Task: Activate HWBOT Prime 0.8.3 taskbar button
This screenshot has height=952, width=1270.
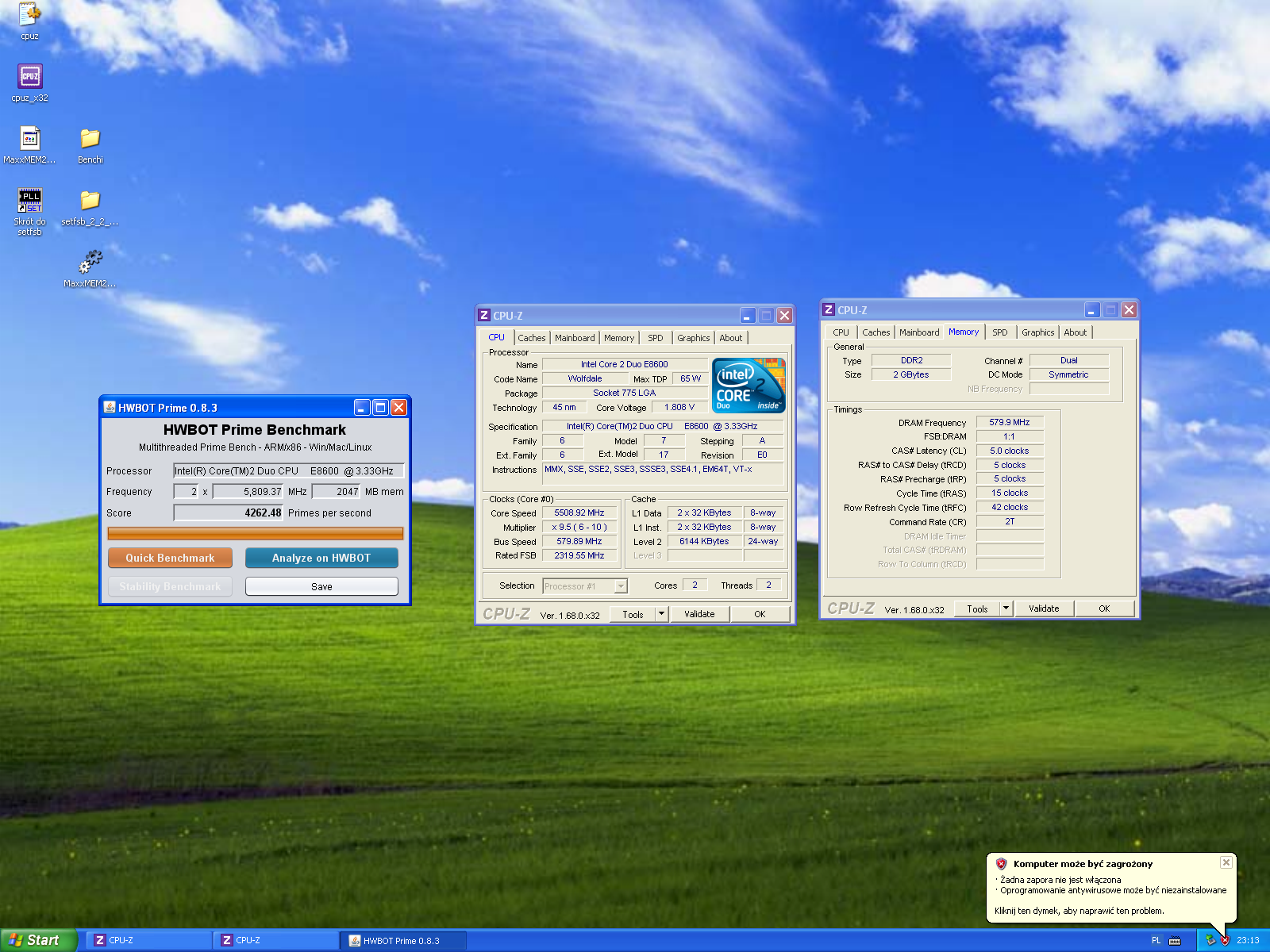Action: (x=403, y=940)
